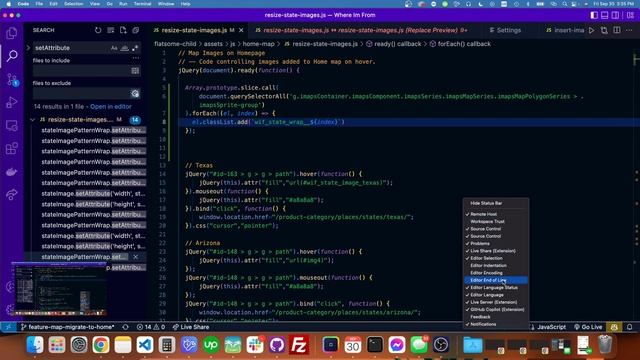640x360 pixels.
Task: Click the home-map breadcrumb
Action: click(258, 44)
